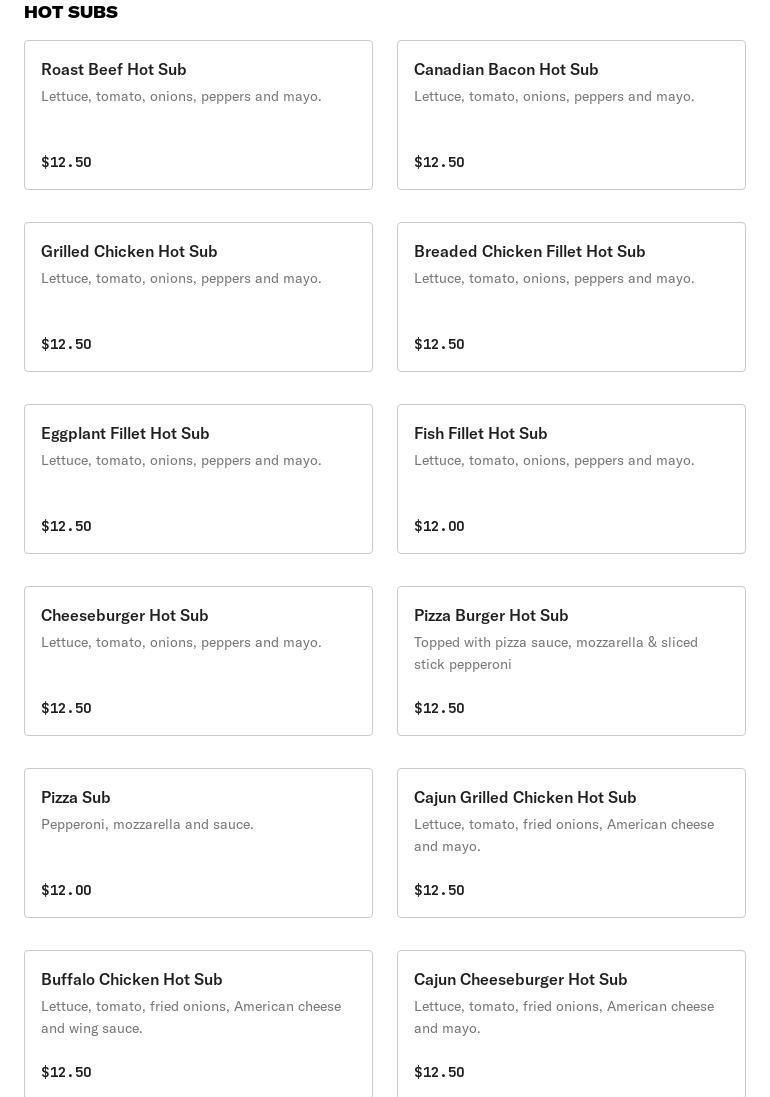770x1097 pixels.
Task: Open the Cajun Grilled Chicken Hot Sub
Action: (571, 843)
